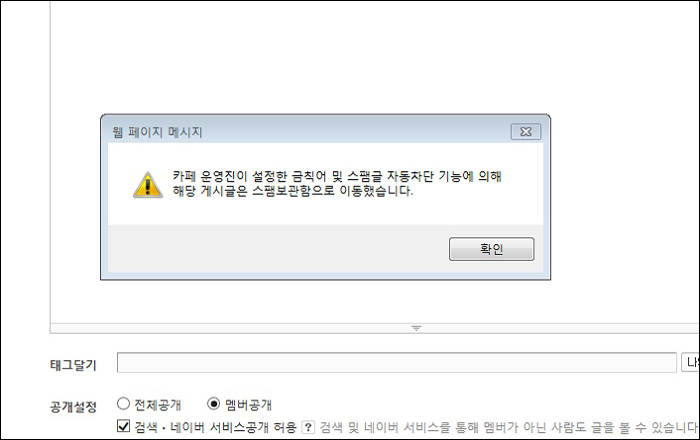The width and height of the screenshot is (700, 440).
Task: Close the 웹 페이지 메시지 dialog
Action: pos(526,132)
